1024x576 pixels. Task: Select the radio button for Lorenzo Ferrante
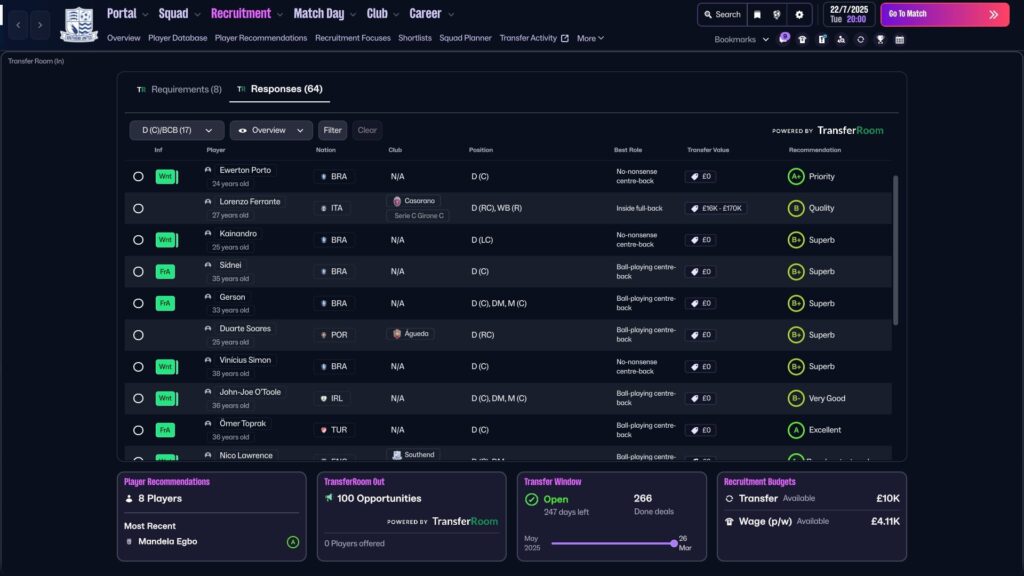(138, 209)
